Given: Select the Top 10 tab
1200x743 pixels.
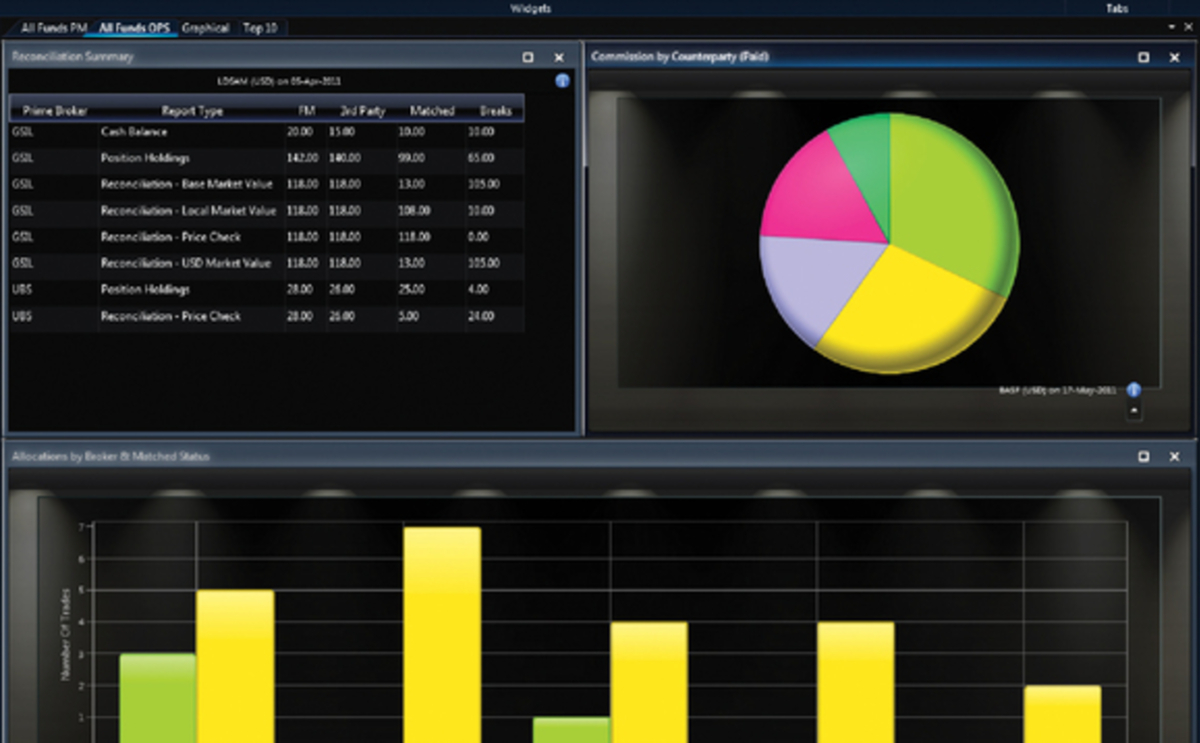Looking at the screenshot, I should pos(260,28).
